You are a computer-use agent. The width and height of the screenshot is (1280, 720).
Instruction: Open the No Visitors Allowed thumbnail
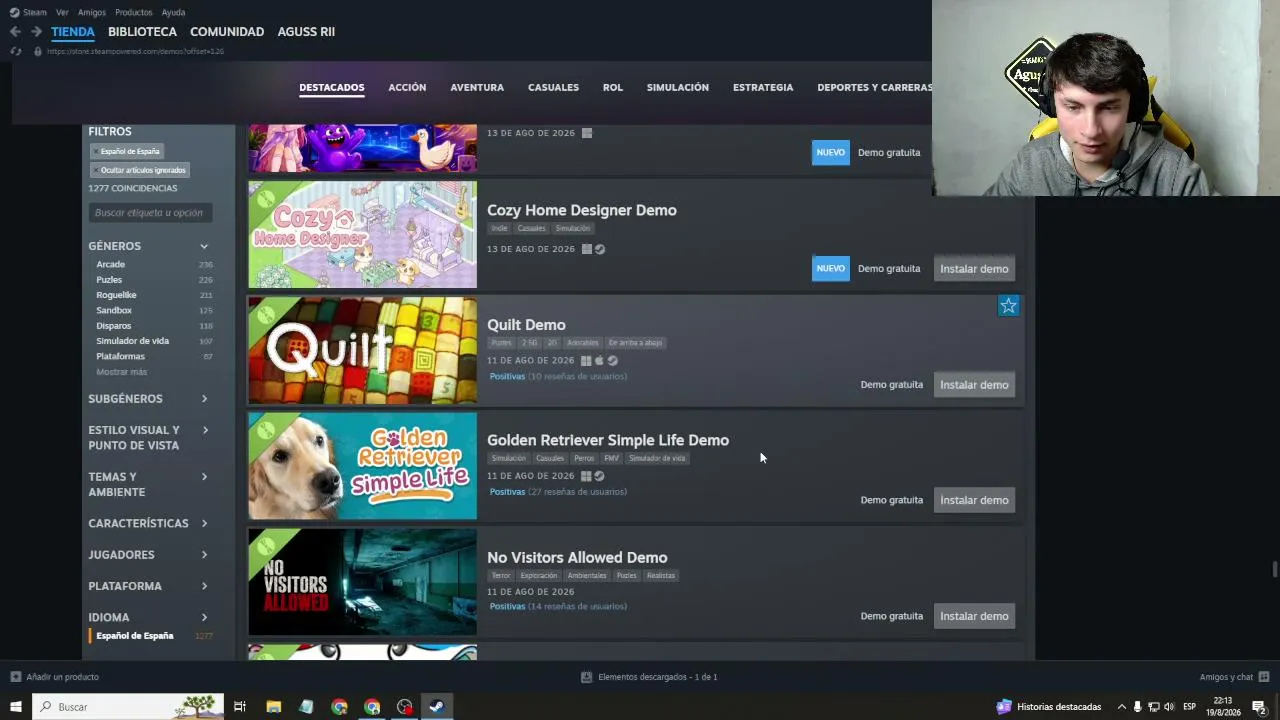[363, 582]
